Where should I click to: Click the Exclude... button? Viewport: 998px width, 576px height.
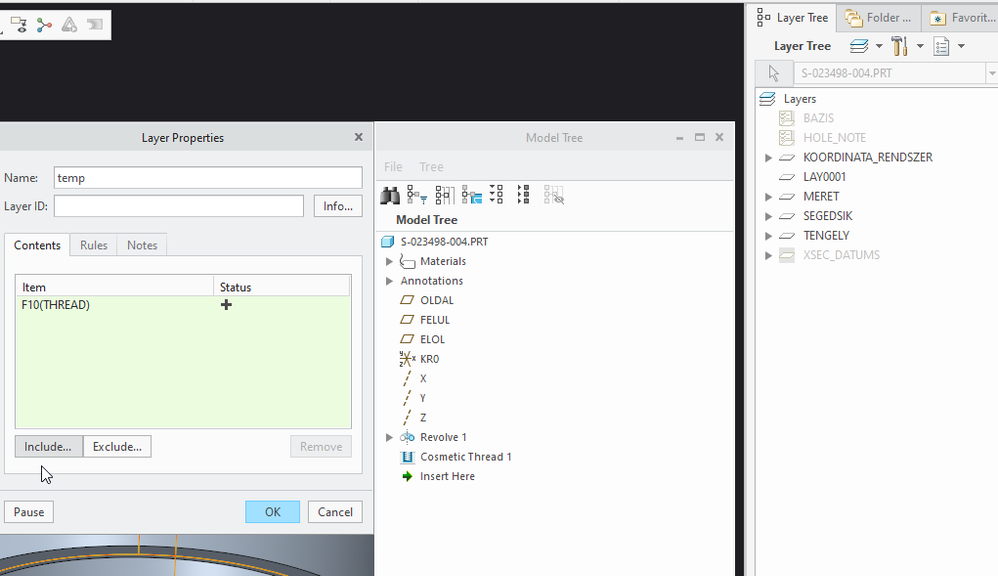(117, 447)
